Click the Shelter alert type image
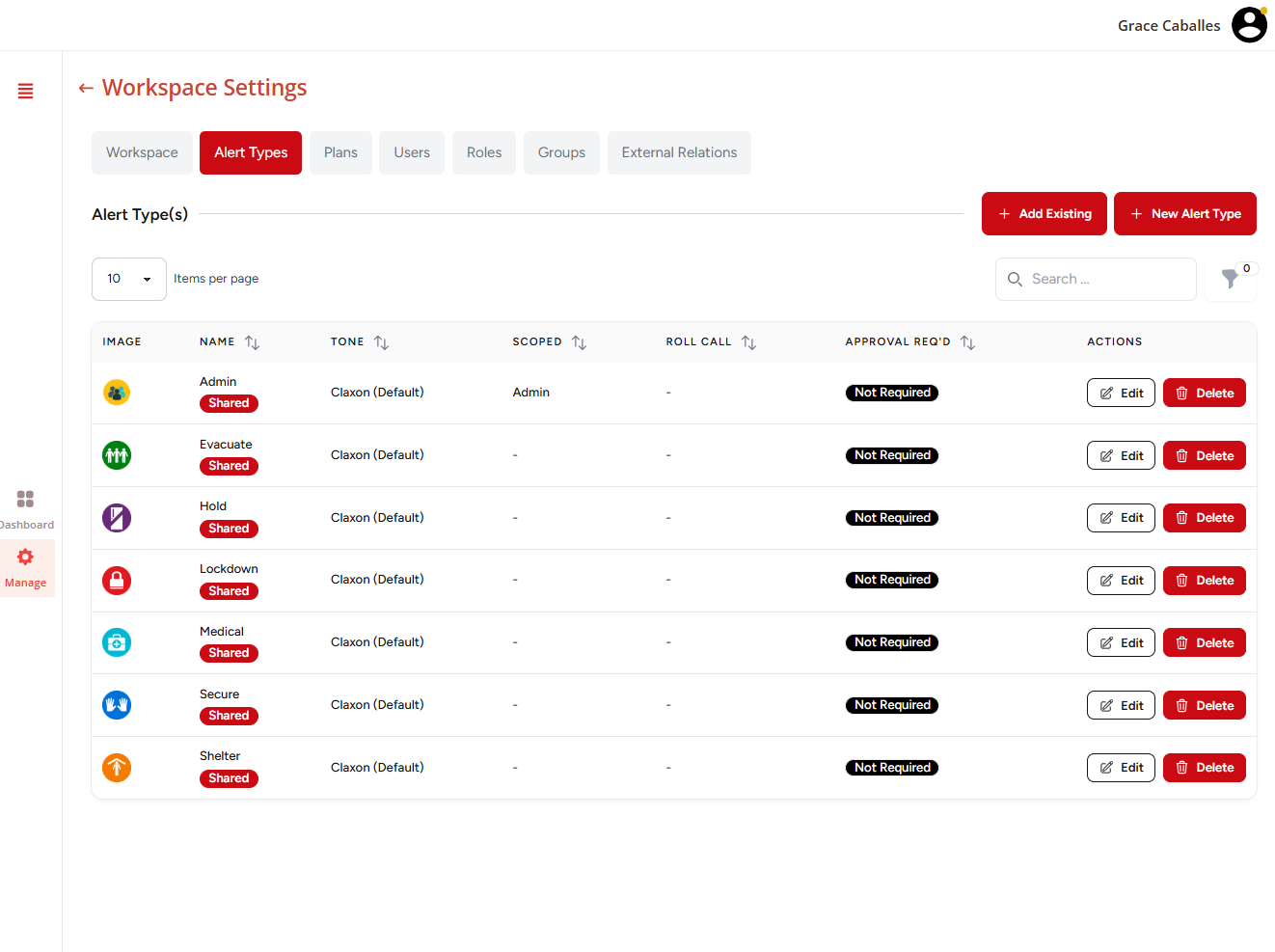 (117, 768)
